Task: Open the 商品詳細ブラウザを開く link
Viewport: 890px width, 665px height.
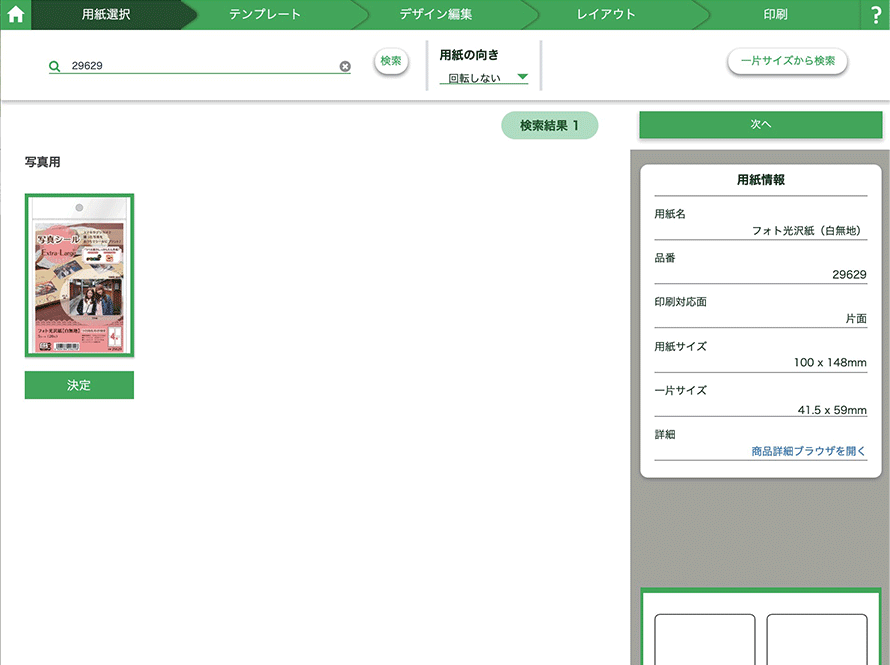Action: [808, 451]
